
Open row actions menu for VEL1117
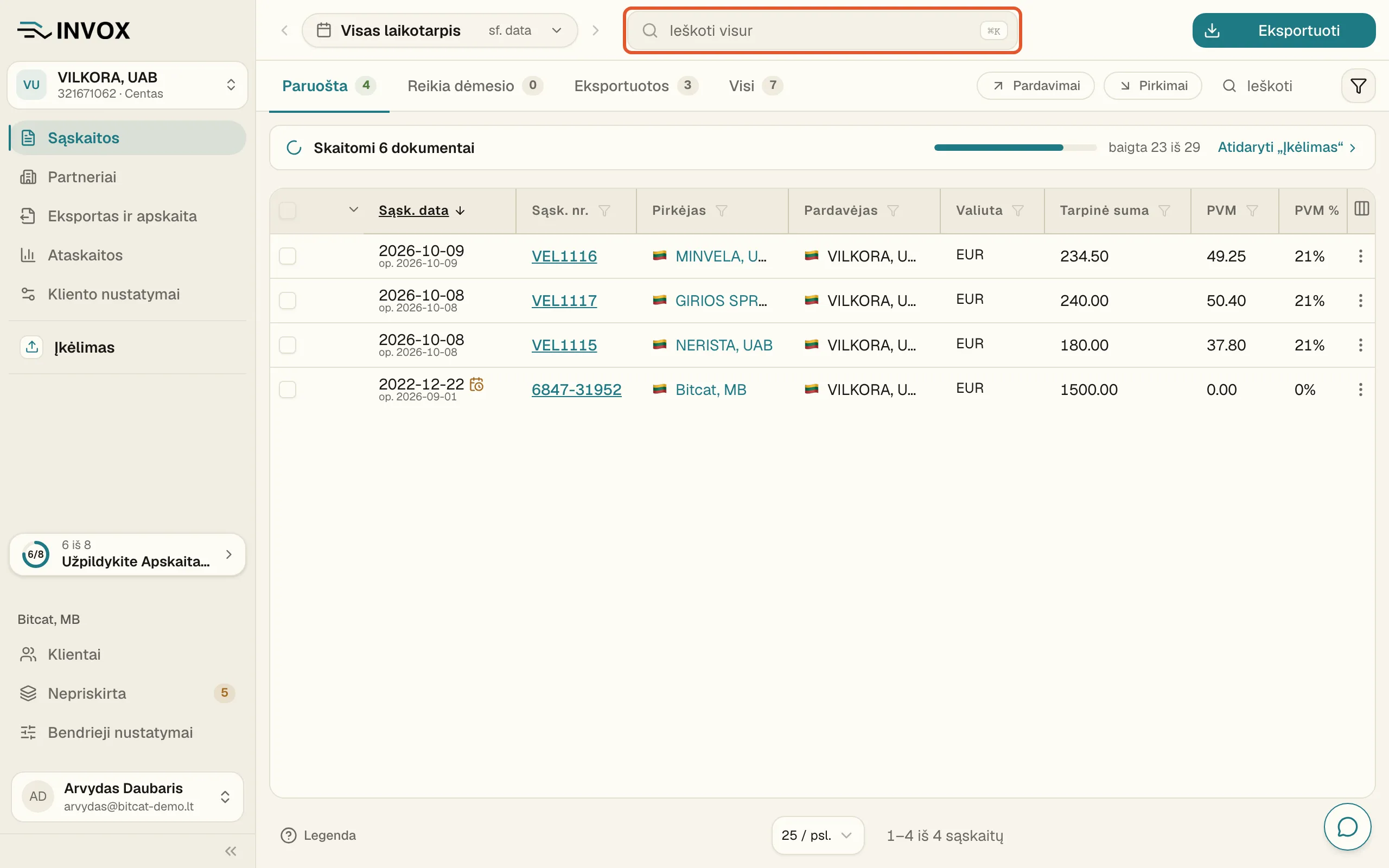pyautogui.click(x=1360, y=300)
